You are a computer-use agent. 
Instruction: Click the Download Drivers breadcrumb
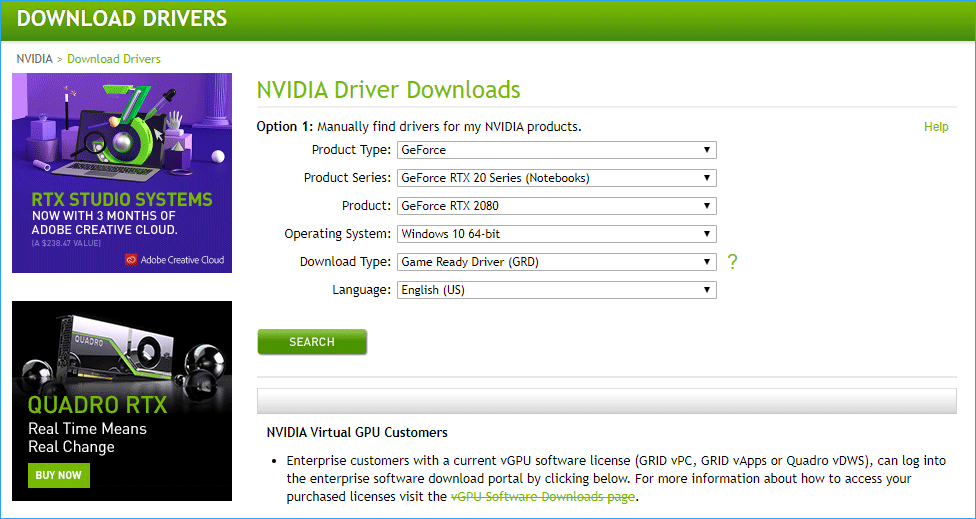pyautogui.click(x=114, y=59)
